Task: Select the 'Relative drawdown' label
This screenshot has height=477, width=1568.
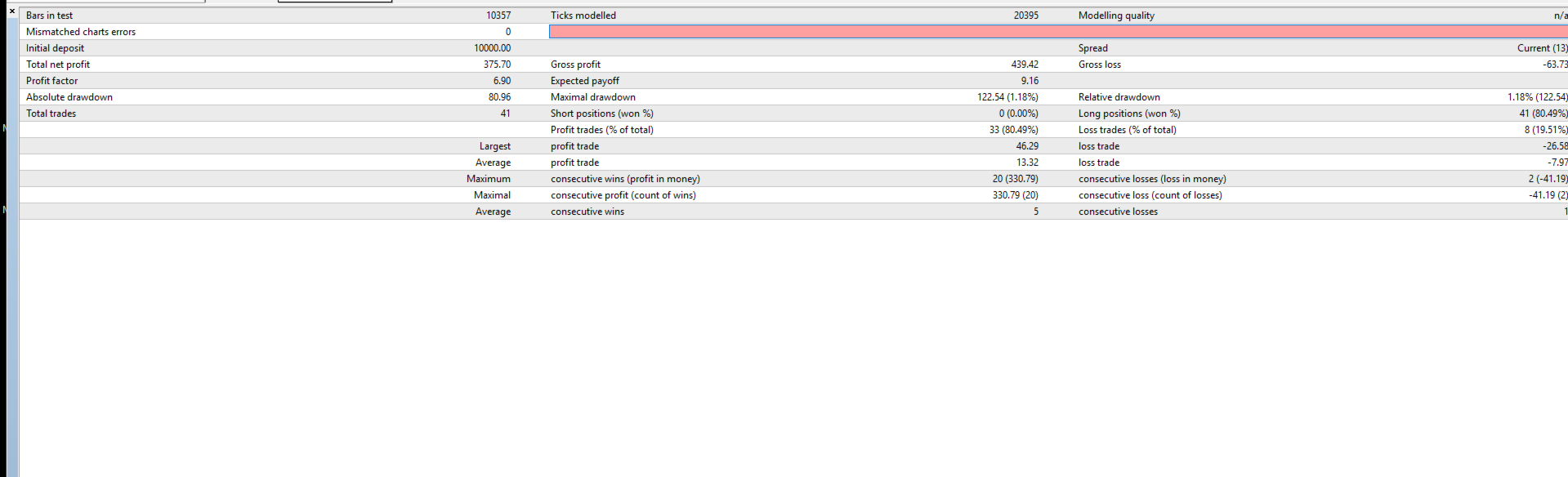Action: 1119,97
